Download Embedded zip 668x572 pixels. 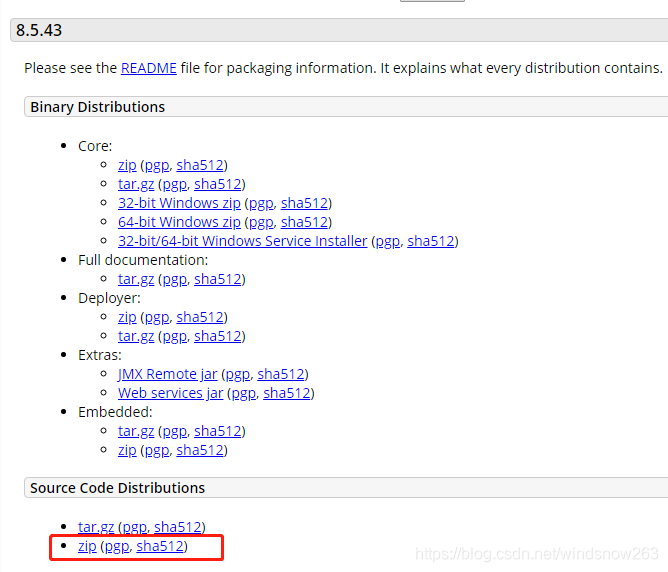coord(127,450)
